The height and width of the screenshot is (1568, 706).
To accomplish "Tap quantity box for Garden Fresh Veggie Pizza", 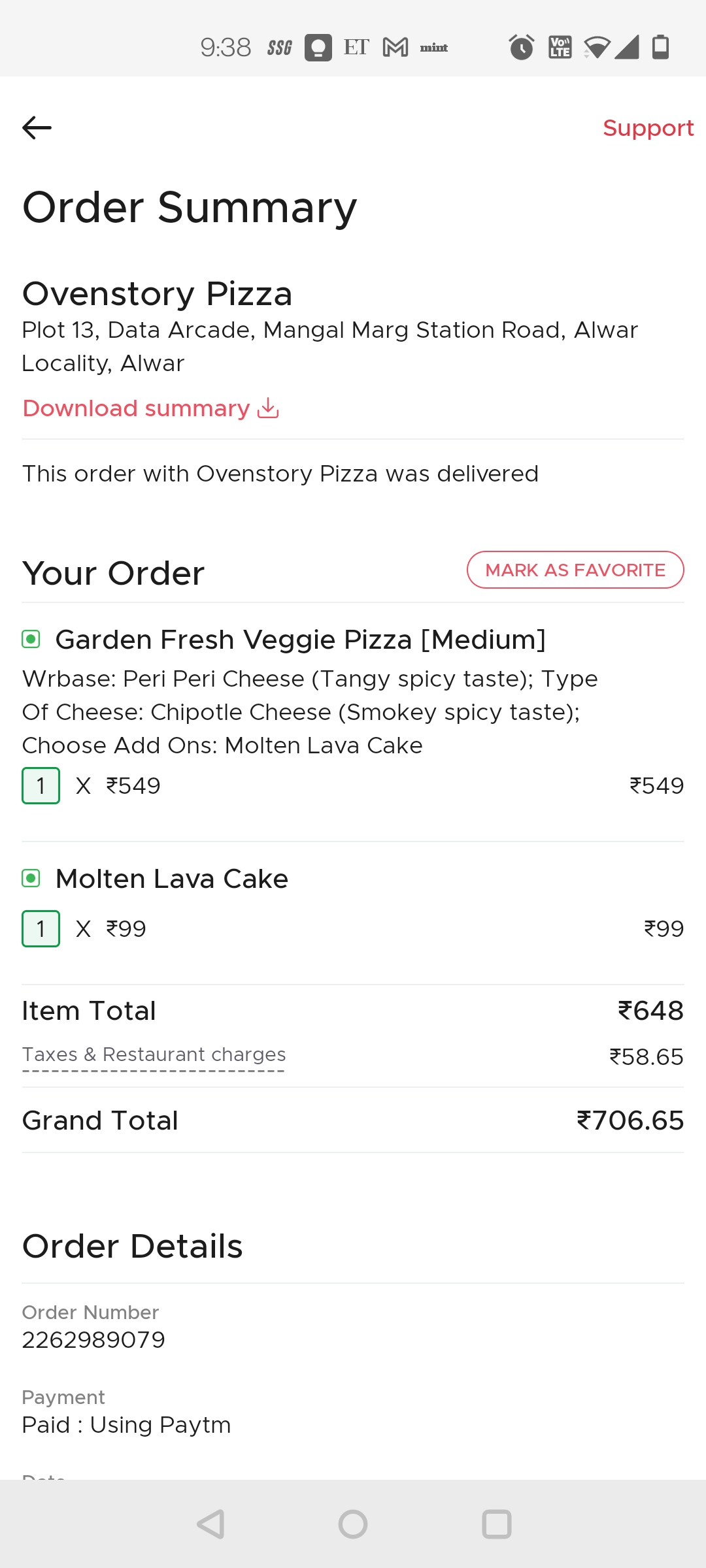I will 41,785.
